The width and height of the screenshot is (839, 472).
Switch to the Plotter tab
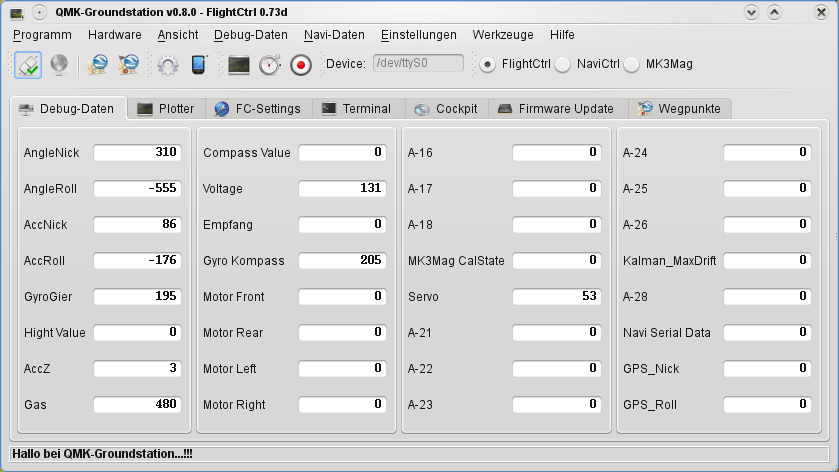166,108
